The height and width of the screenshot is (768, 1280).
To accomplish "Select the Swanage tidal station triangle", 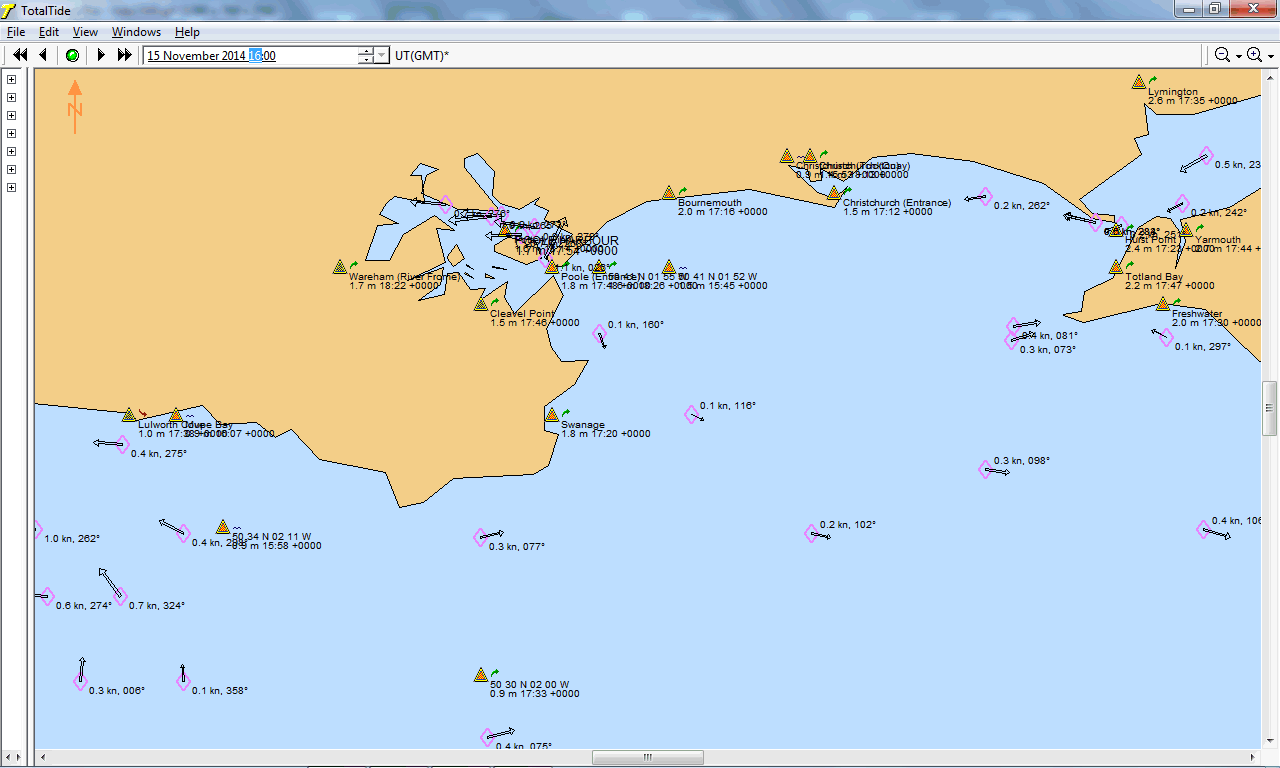I will [552, 415].
